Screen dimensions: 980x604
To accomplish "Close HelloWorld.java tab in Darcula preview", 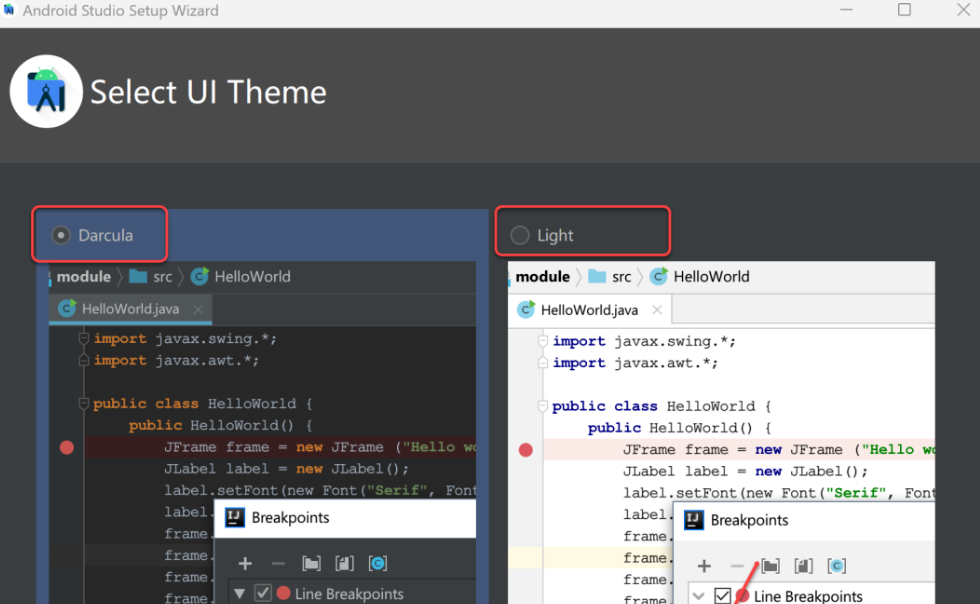I will pos(198,309).
